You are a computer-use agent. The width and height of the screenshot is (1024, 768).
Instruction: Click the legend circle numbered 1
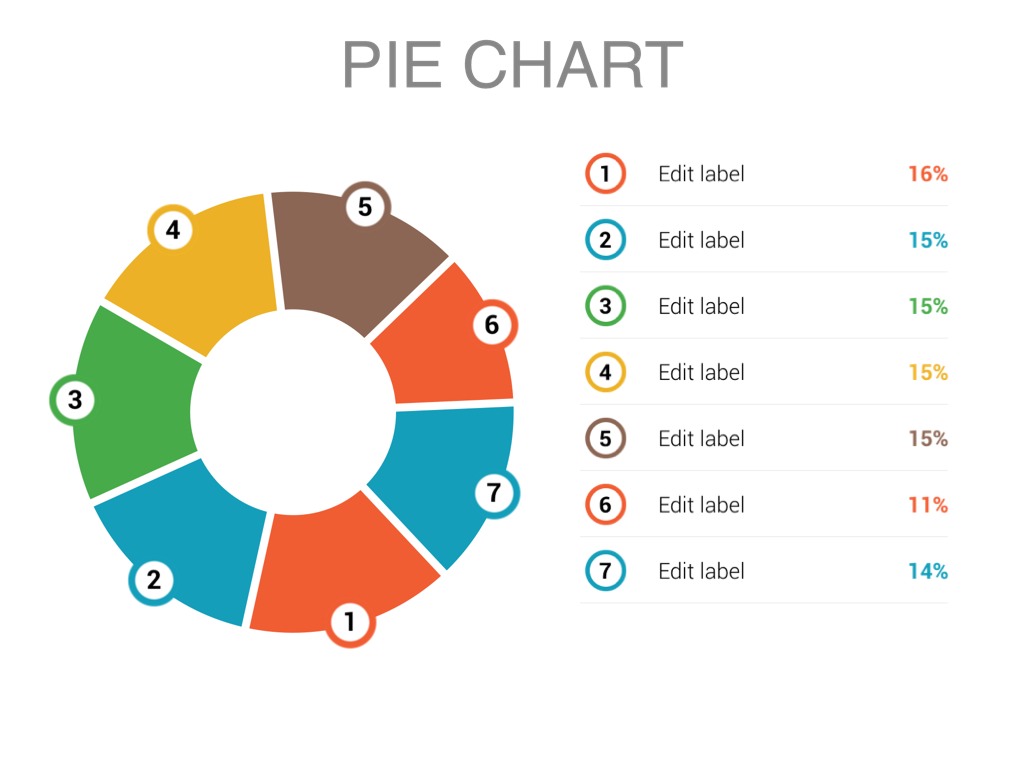605,174
